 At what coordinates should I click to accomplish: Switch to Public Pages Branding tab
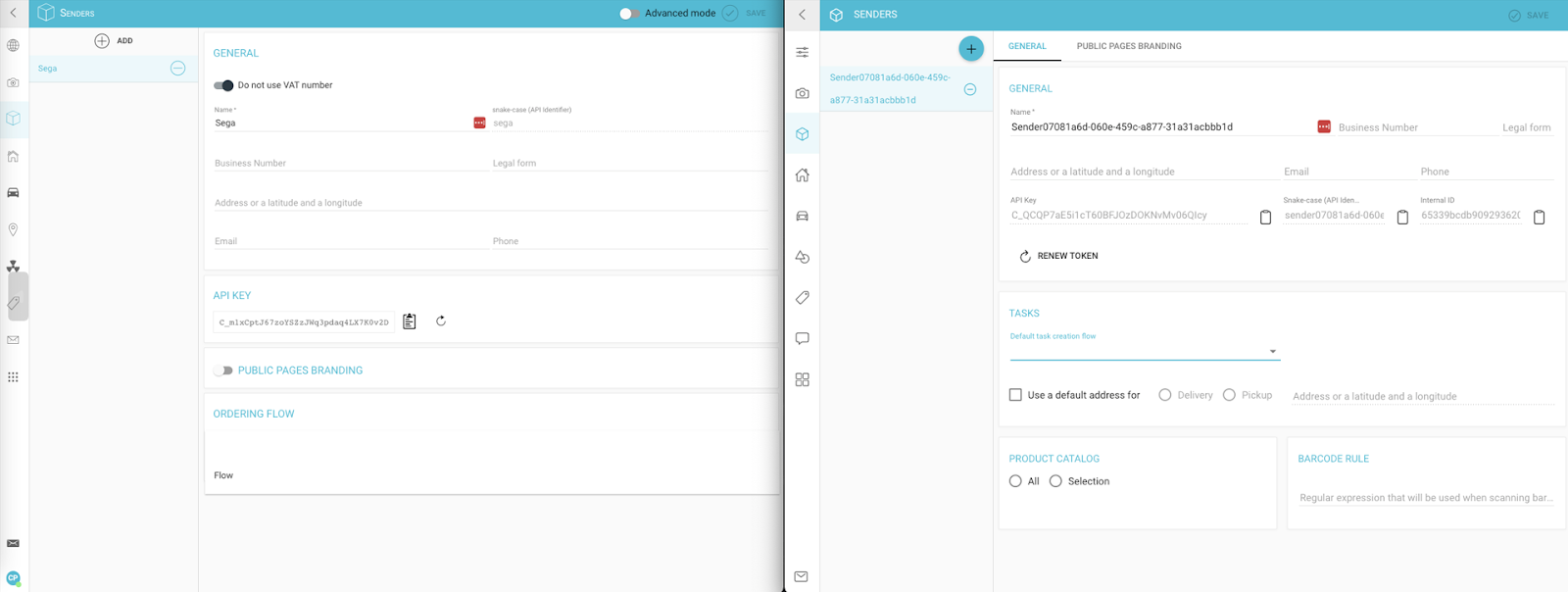[1128, 46]
